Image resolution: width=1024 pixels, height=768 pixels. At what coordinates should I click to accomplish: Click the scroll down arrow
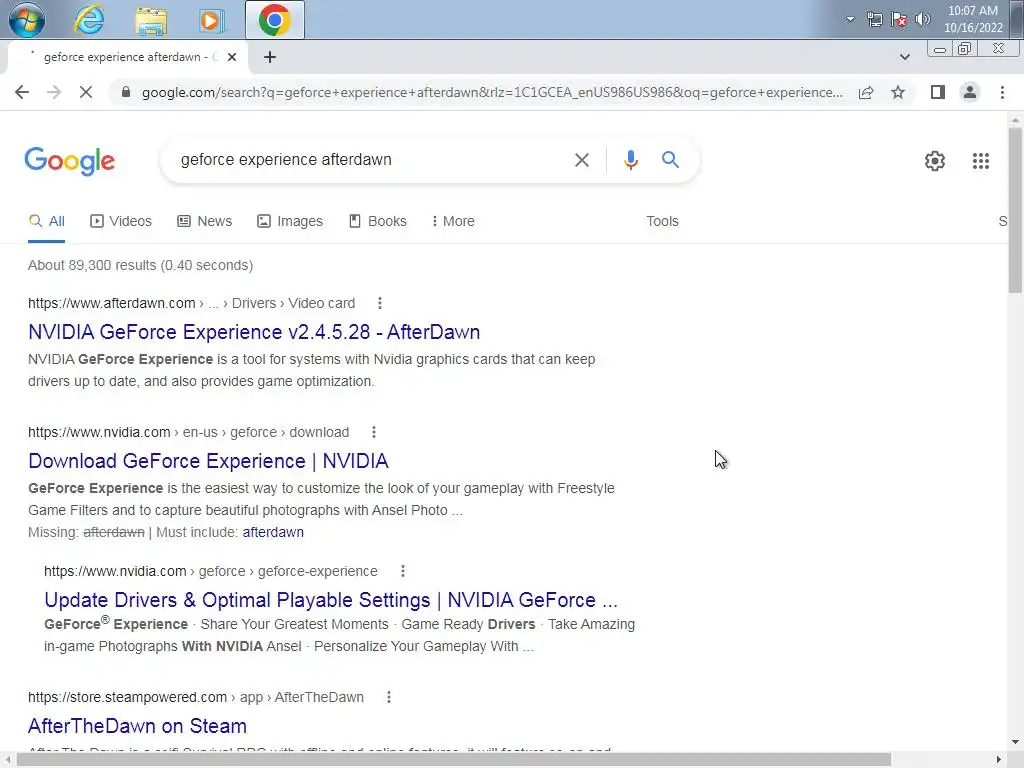pos(1015,742)
